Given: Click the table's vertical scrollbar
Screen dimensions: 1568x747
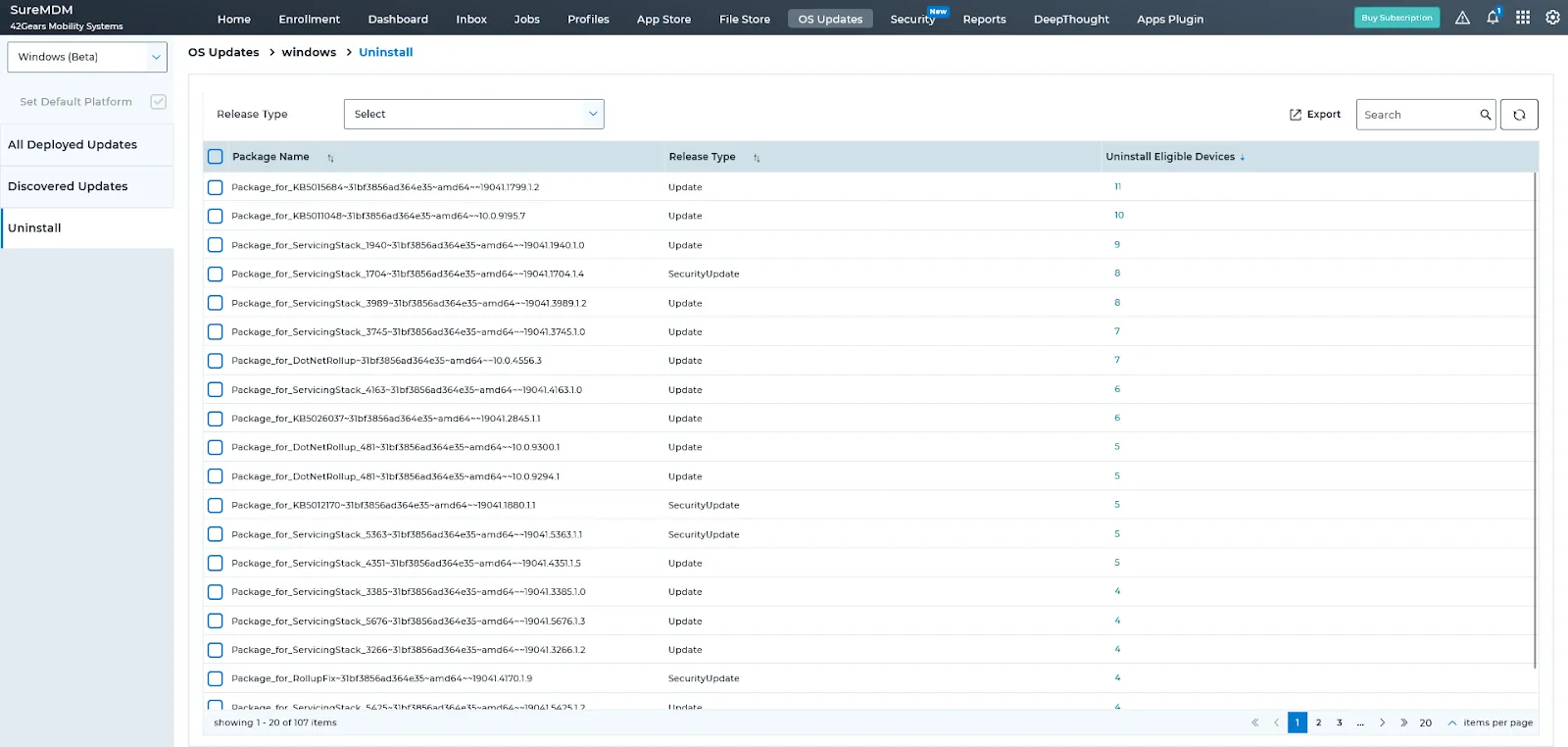Looking at the screenshot, I should pos(1535,420).
